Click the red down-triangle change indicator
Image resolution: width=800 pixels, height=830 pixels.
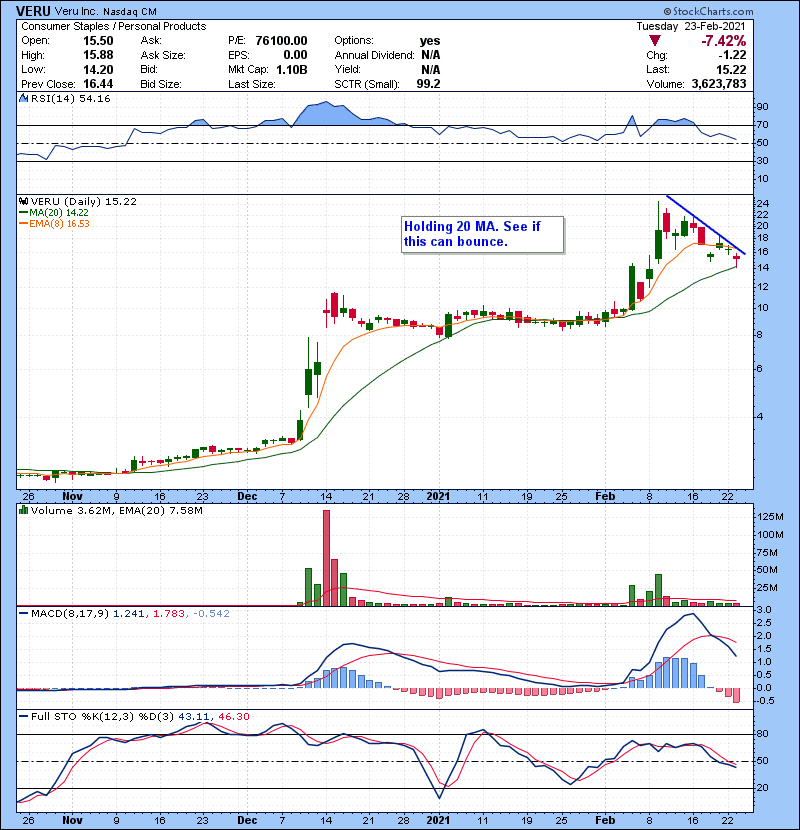click(x=654, y=41)
